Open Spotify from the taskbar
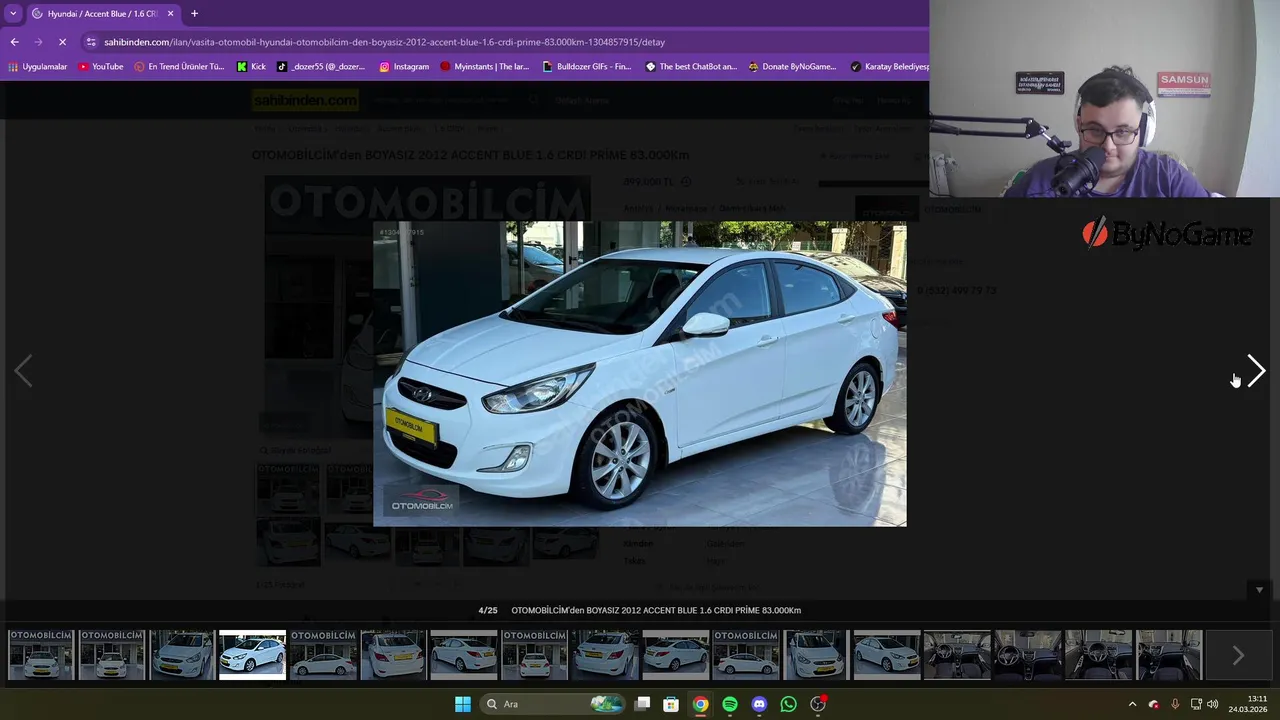Screen dimensions: 1280x720 pyautogui.click(x=730, y=704)
